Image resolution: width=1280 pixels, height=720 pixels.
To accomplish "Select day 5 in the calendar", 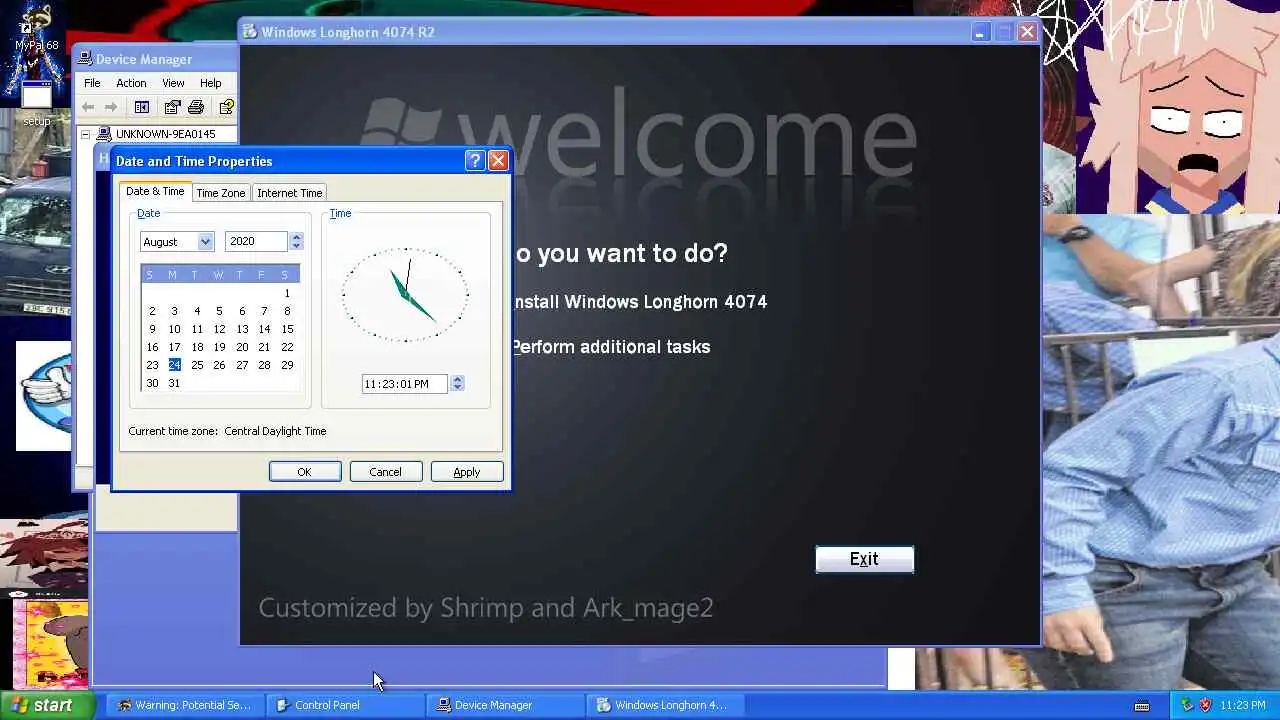I will (x=219, y=311).
